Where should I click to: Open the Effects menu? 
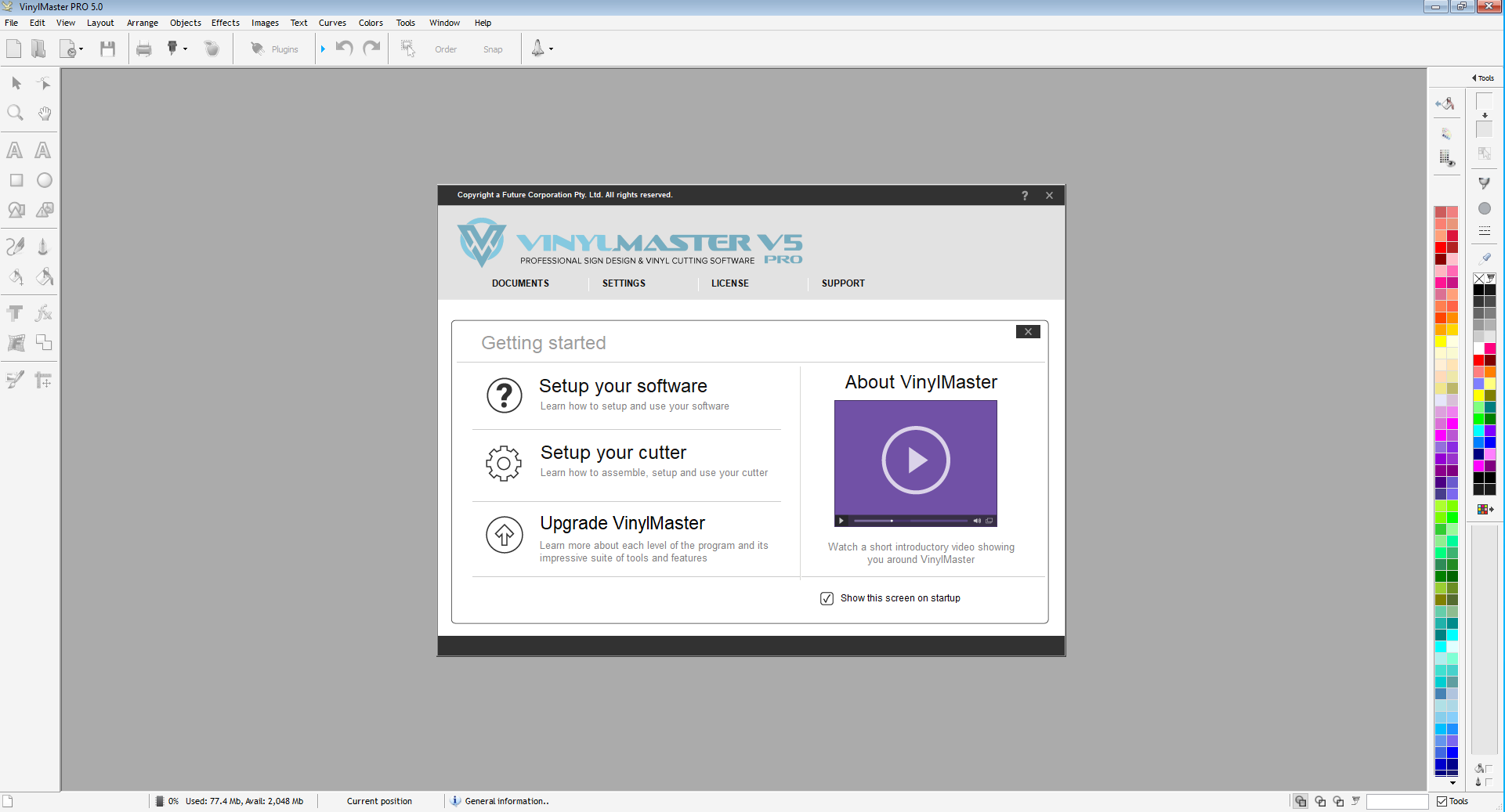pyautogui.click(x=226, y=23)
